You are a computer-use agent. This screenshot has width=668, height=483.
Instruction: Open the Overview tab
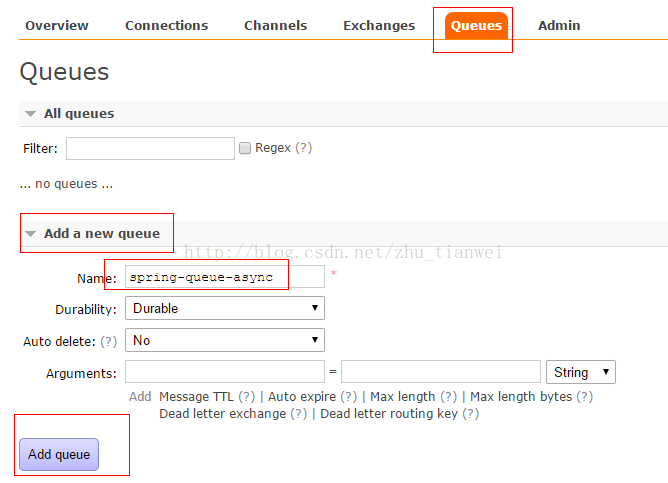pyautogui.click(x=57, y=26)
